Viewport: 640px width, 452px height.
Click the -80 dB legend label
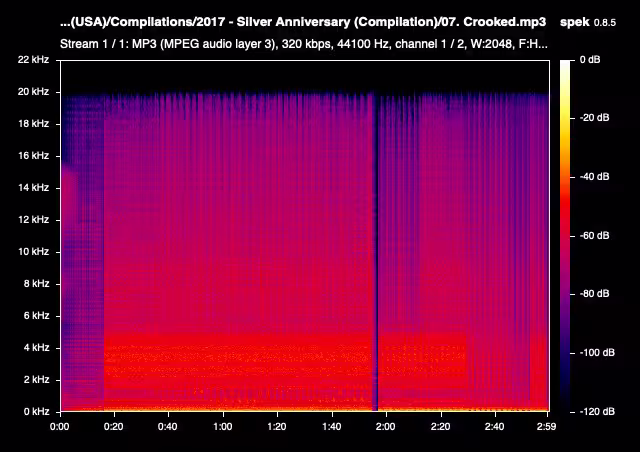coord(594,294)
